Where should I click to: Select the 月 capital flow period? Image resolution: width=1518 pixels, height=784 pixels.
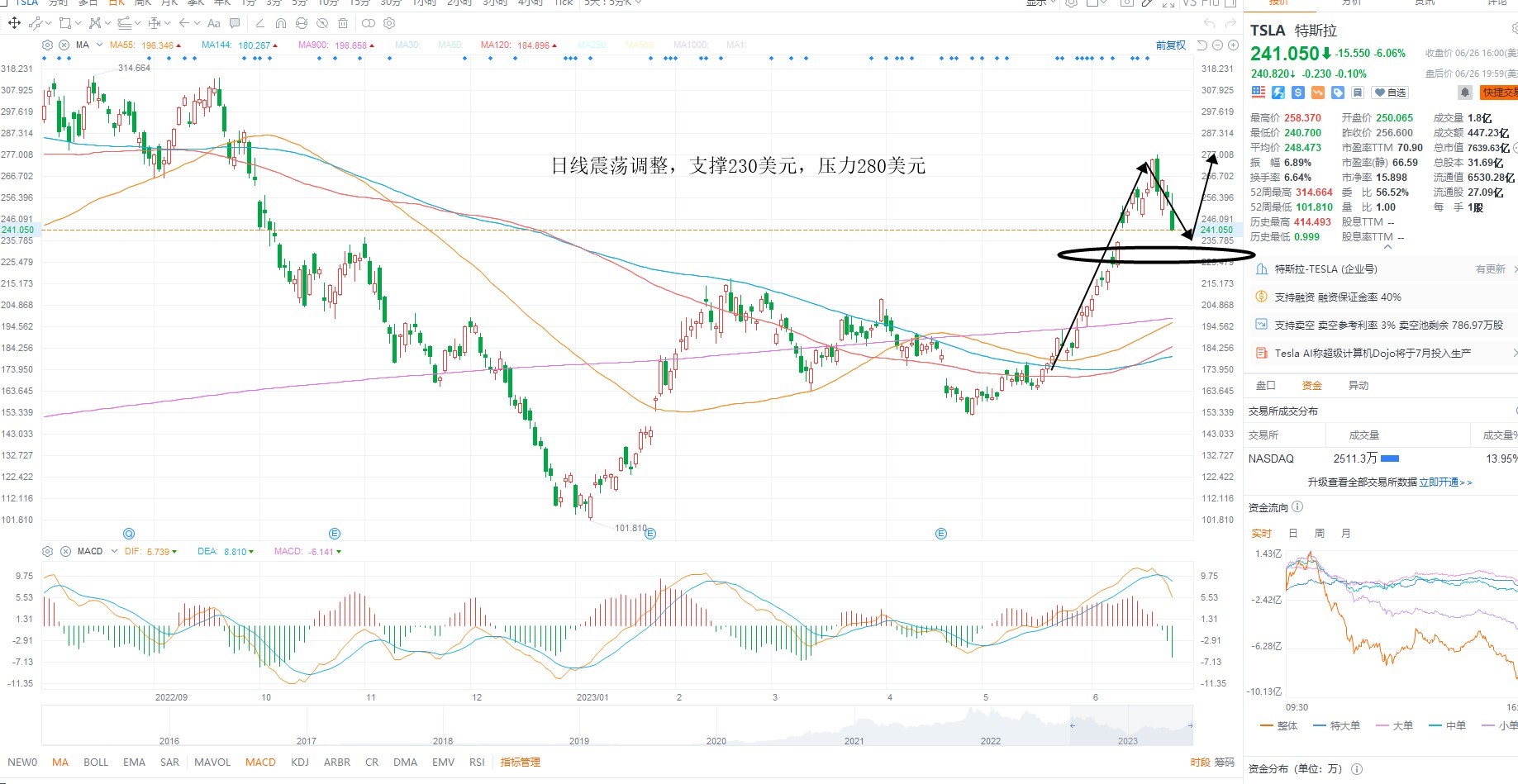[x=1346, y=534]
